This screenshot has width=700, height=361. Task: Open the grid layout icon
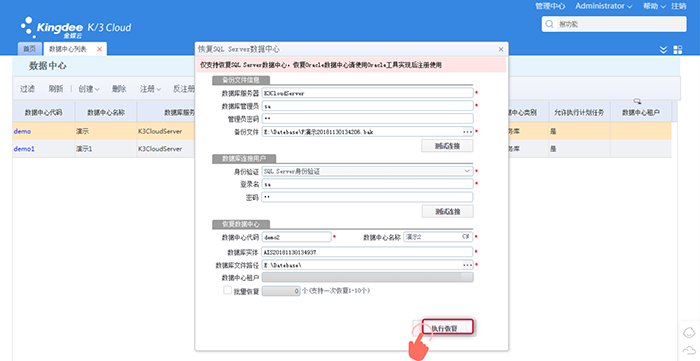point(678,50)
